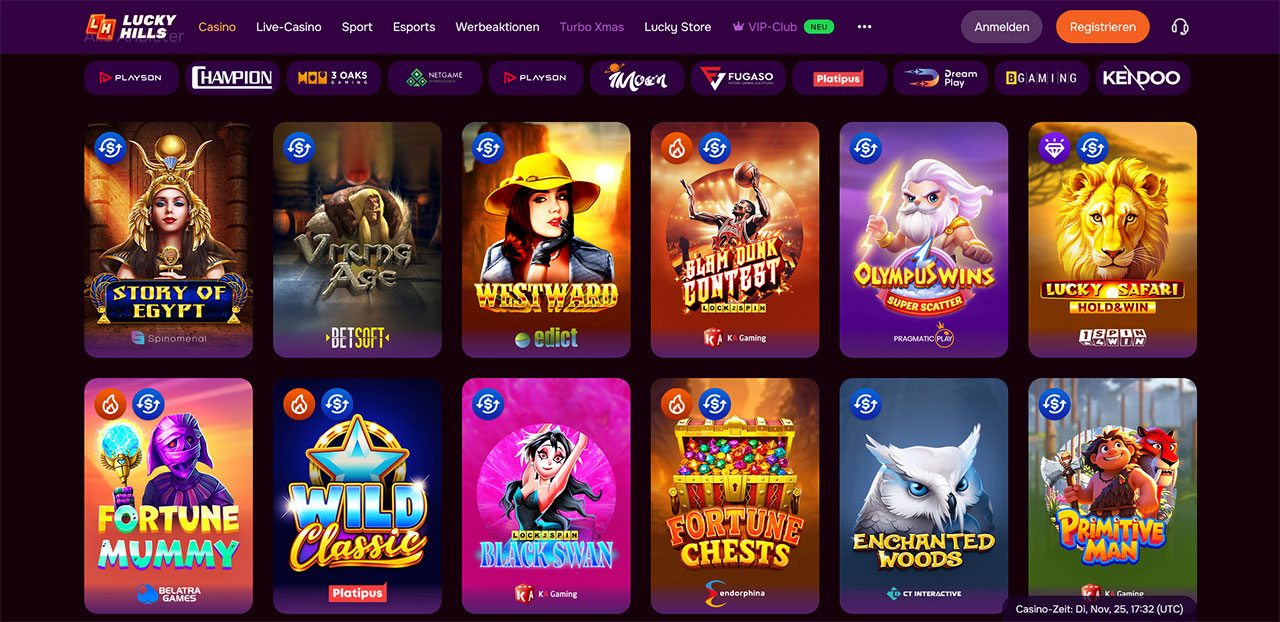Screen dimensions: 1280x622
Task: Select the Dream Play provider logo
Action: [940, 78]
